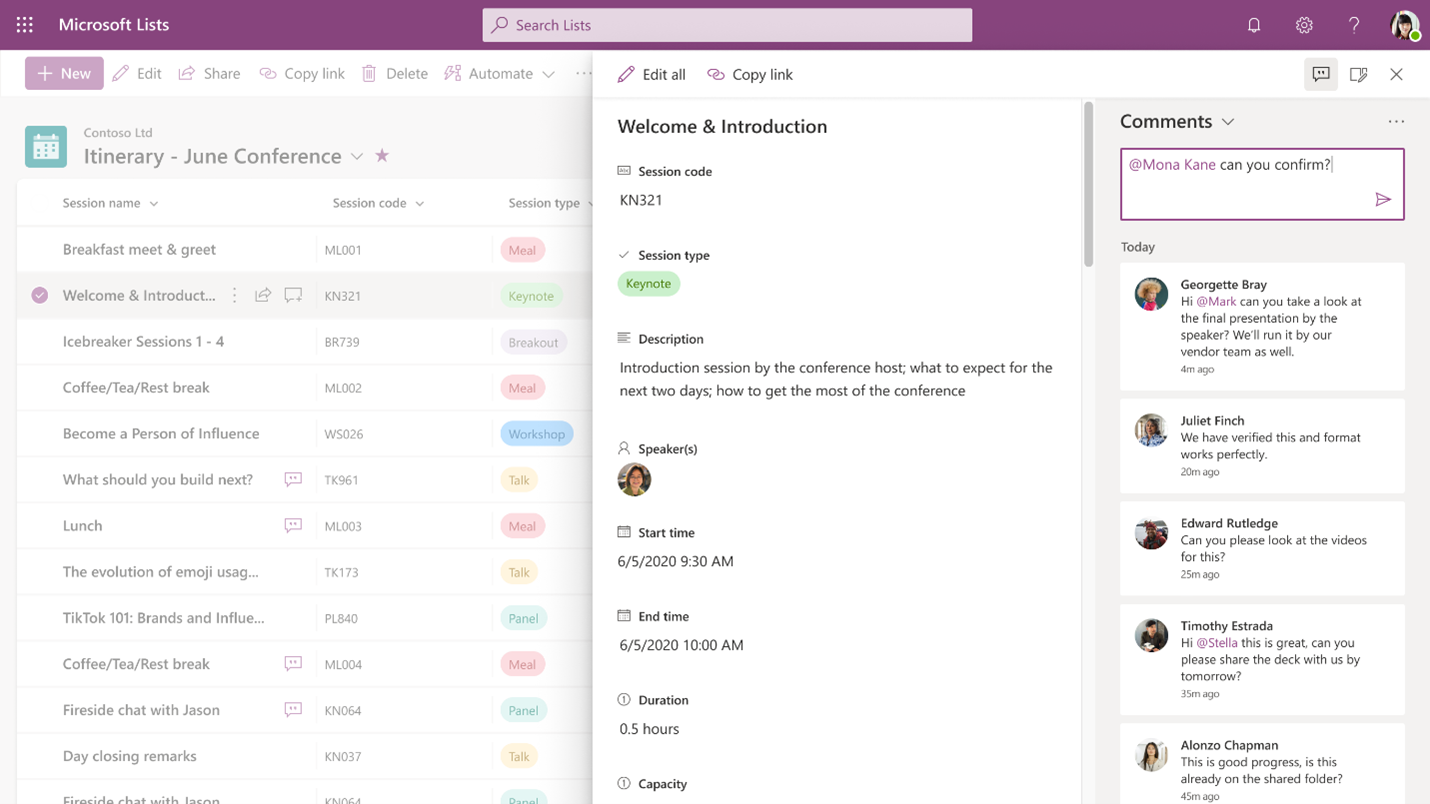Send the comment with the arrow icon
This screenshot has height=804, width=1430.
[x=1383, y=200]
